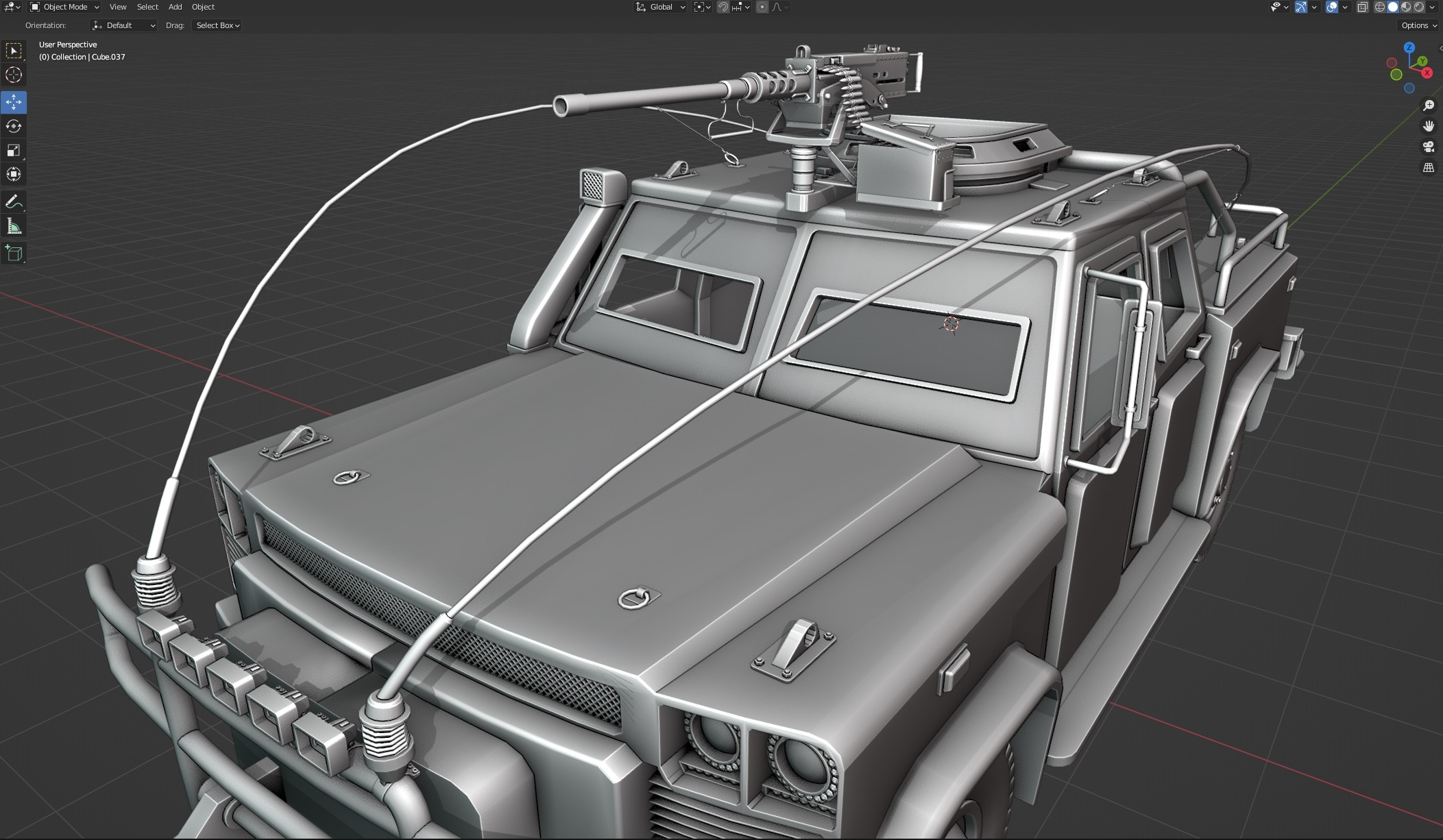This screenshot has width=1443, height=840.
Task: Switch to Rendered viewport shading
Action: (x=1418, y=7)
